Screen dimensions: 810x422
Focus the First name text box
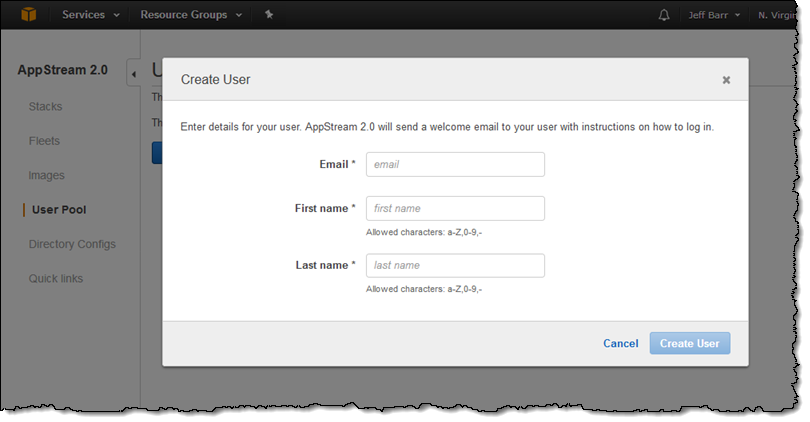point(455,208)
